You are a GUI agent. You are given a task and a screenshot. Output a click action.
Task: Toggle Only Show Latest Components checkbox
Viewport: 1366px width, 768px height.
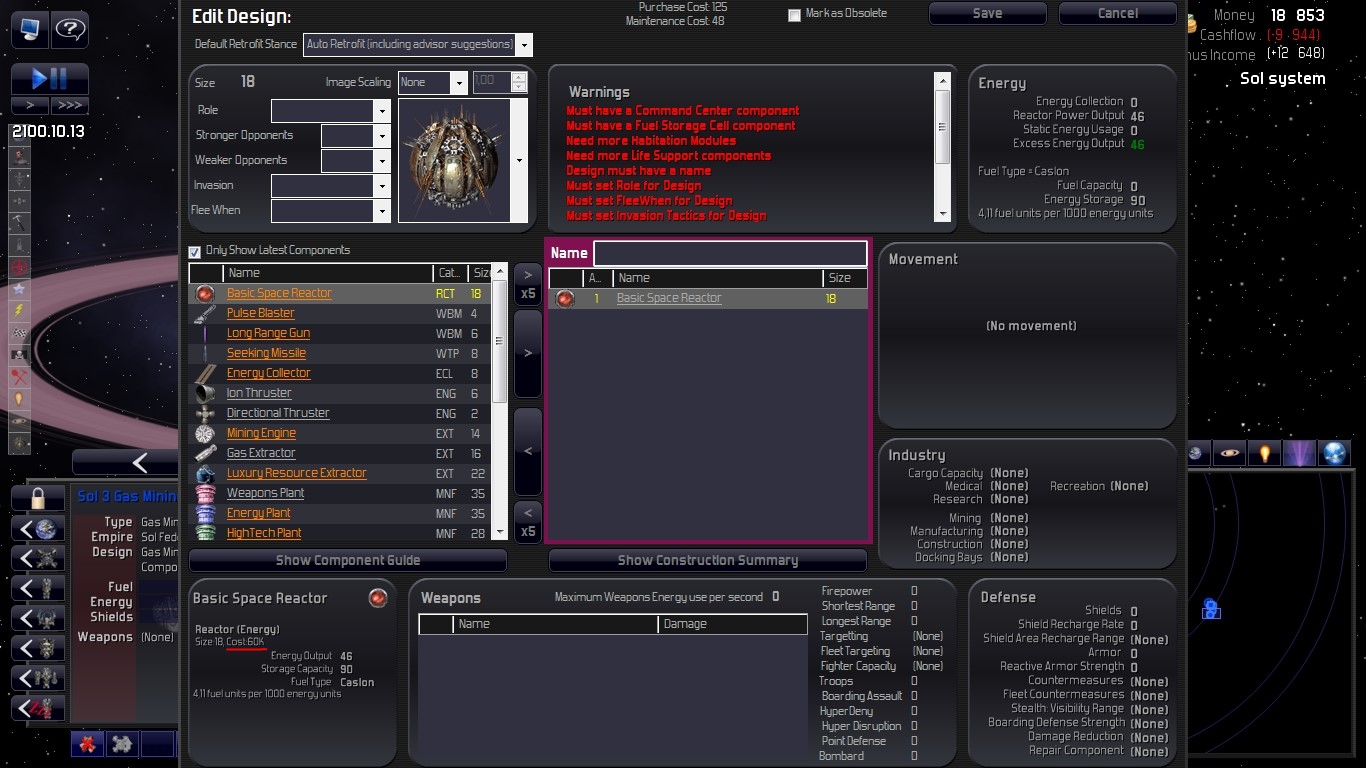point(195,251)
